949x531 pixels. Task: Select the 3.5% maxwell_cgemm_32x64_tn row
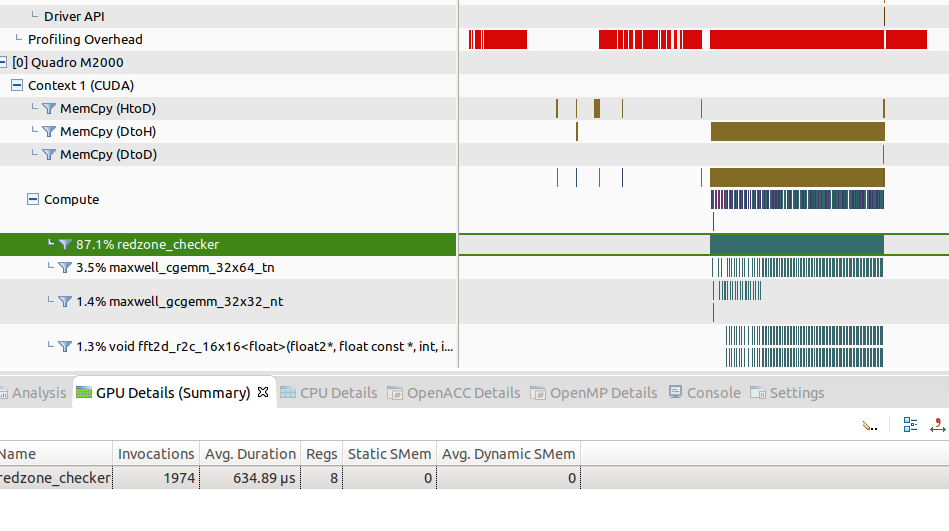click(x=228, y=267)
